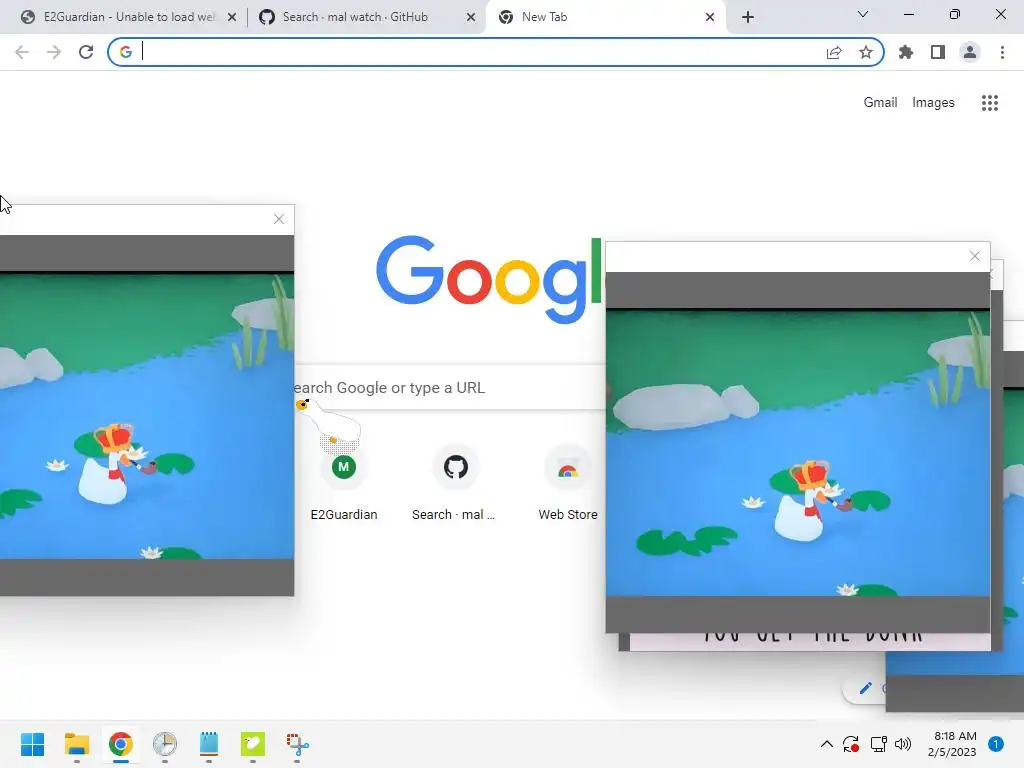
Task: Switch to the Search mal watch GitHub tab
Action: 366,17
